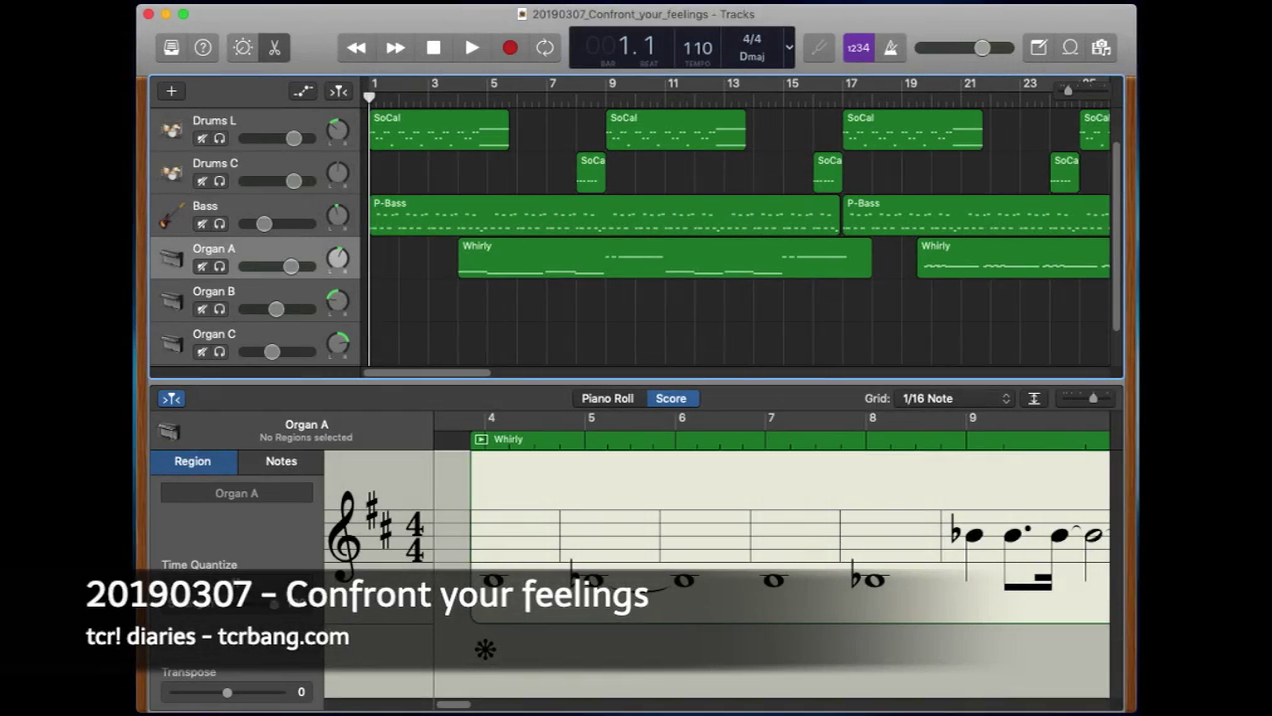Screen dimensions: 1272x716
Task: Start playback
Action: [471, 47]
